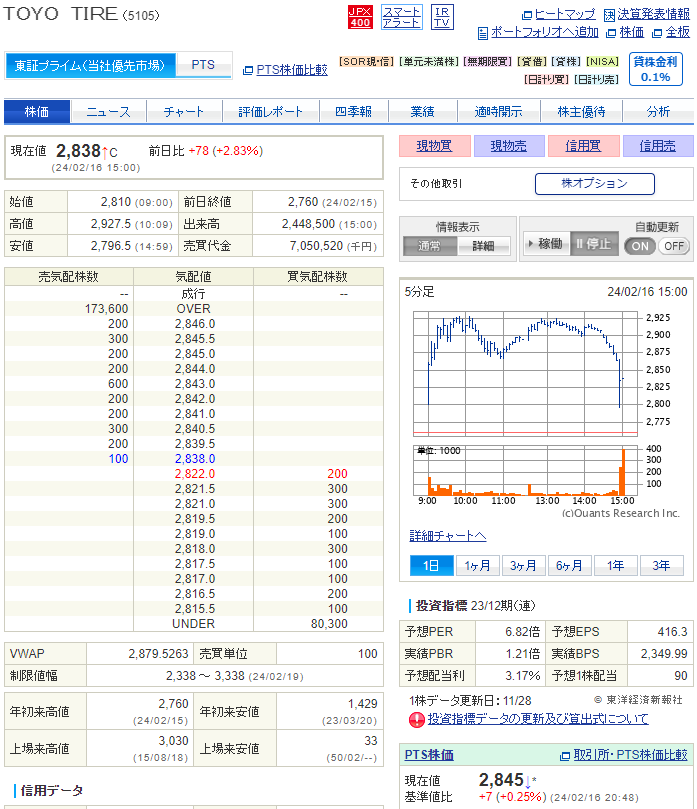Click the red warning icon beside 投資指標データ

[417, 719]
